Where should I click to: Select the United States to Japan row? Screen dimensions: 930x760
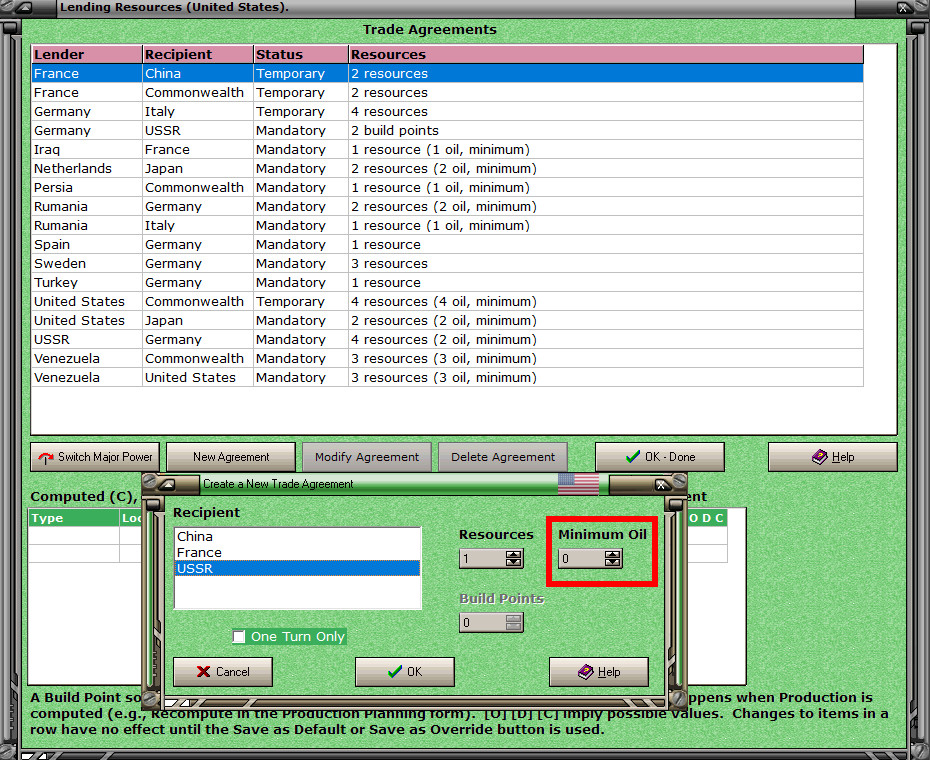tap(447, 320)
